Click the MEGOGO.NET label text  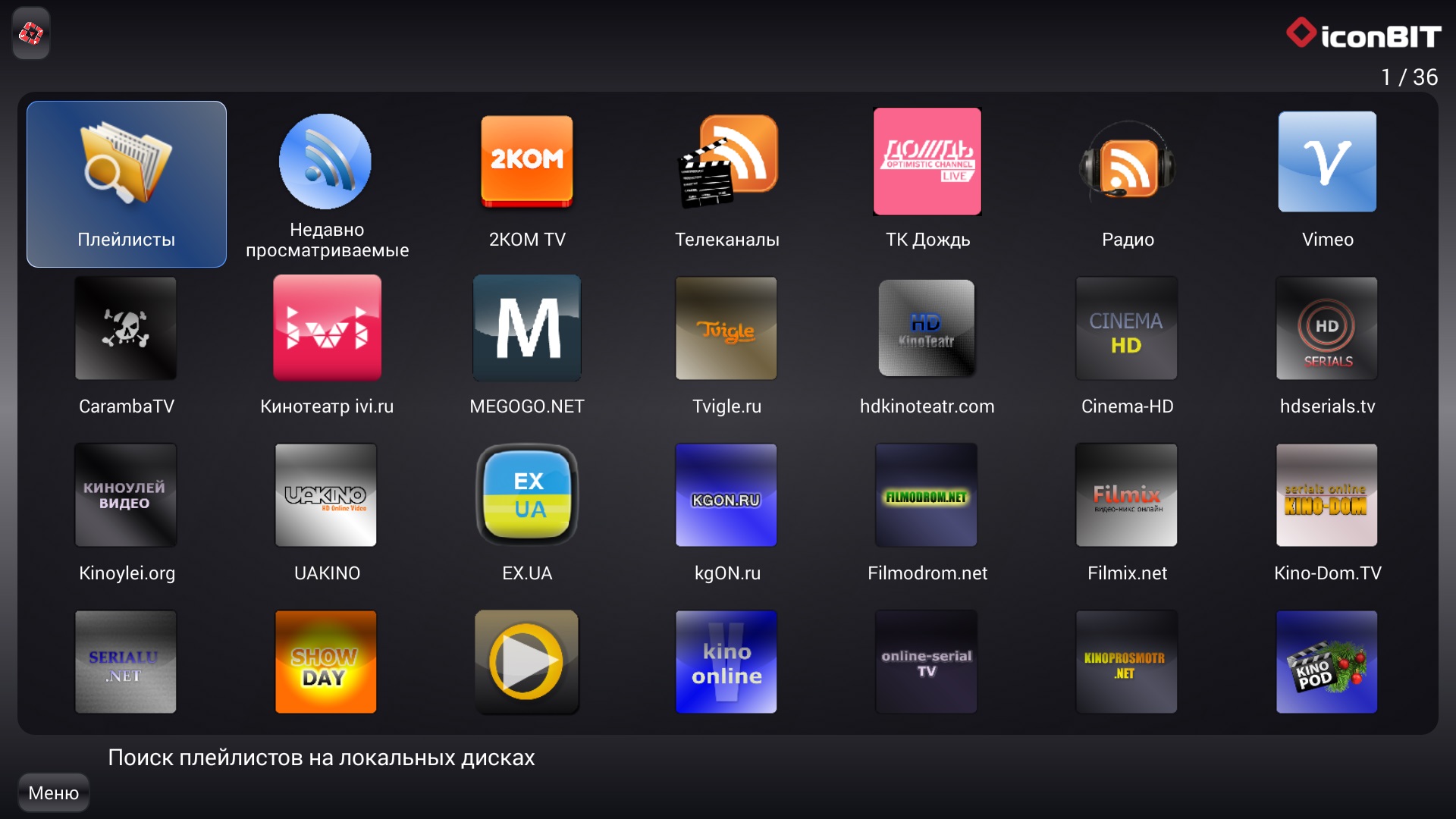click(527, 406)
